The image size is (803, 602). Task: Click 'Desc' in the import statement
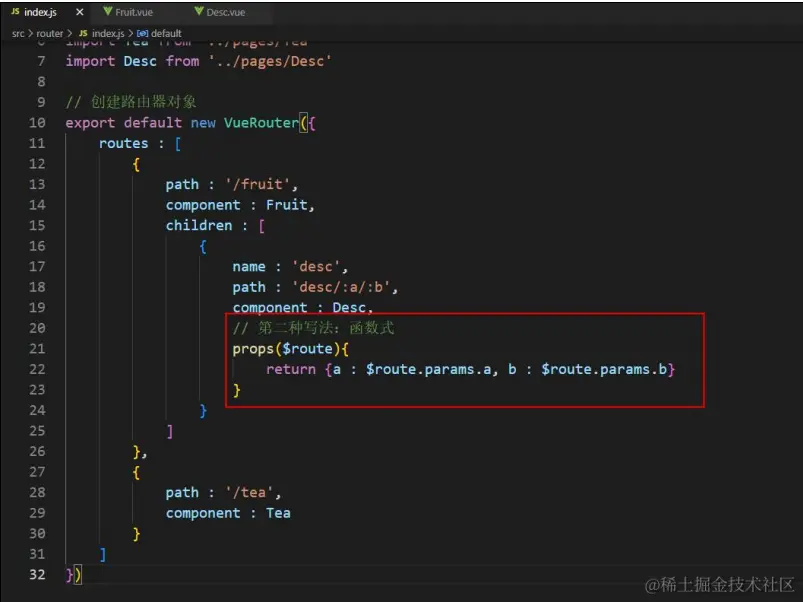coord(140,61)
